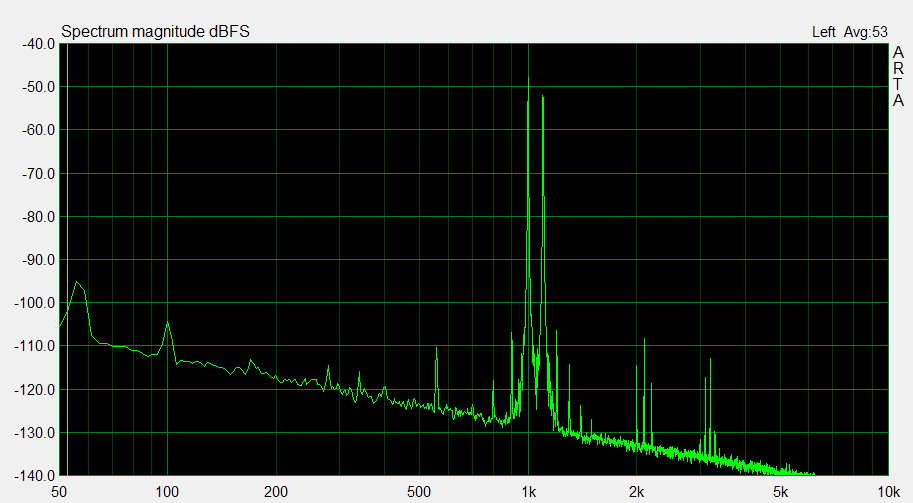The image size is (913, 503).
Task: Click the -130.0 y-axis value
Action: point(35,433)
